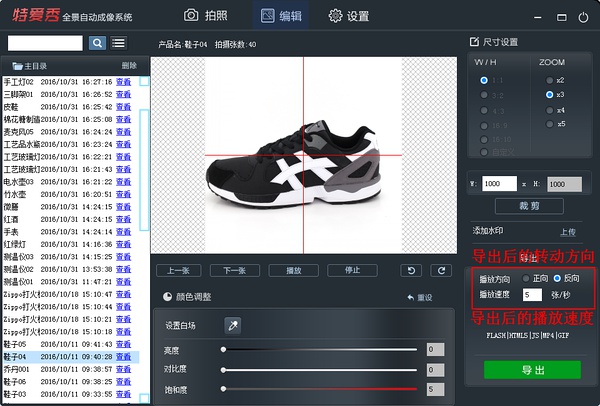Click the search magnifier icon button
Screen dimensions: 600x406
(x=97, y=43)
